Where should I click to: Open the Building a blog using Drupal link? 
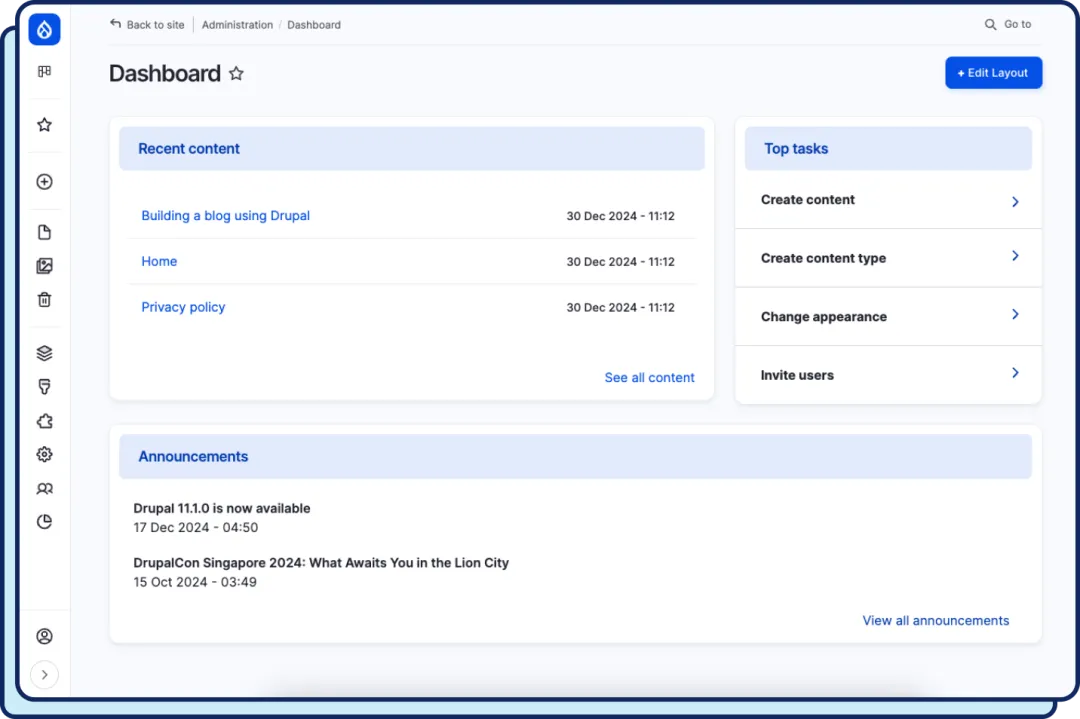pos(225,215)
